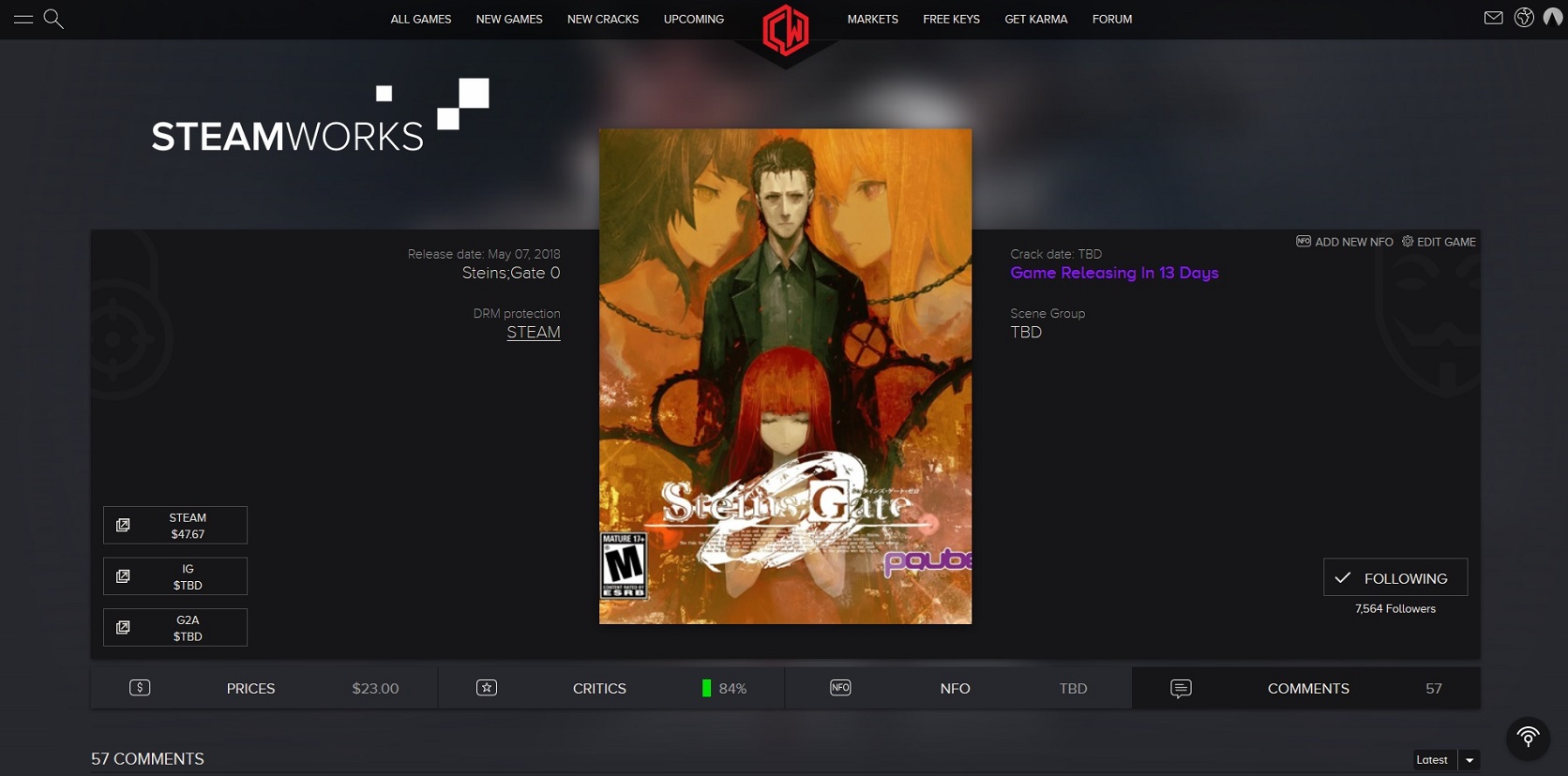This screenshot has height=776, width=1568.
Task: Click the green critics score bar
Action: click(x=706, y=688)
